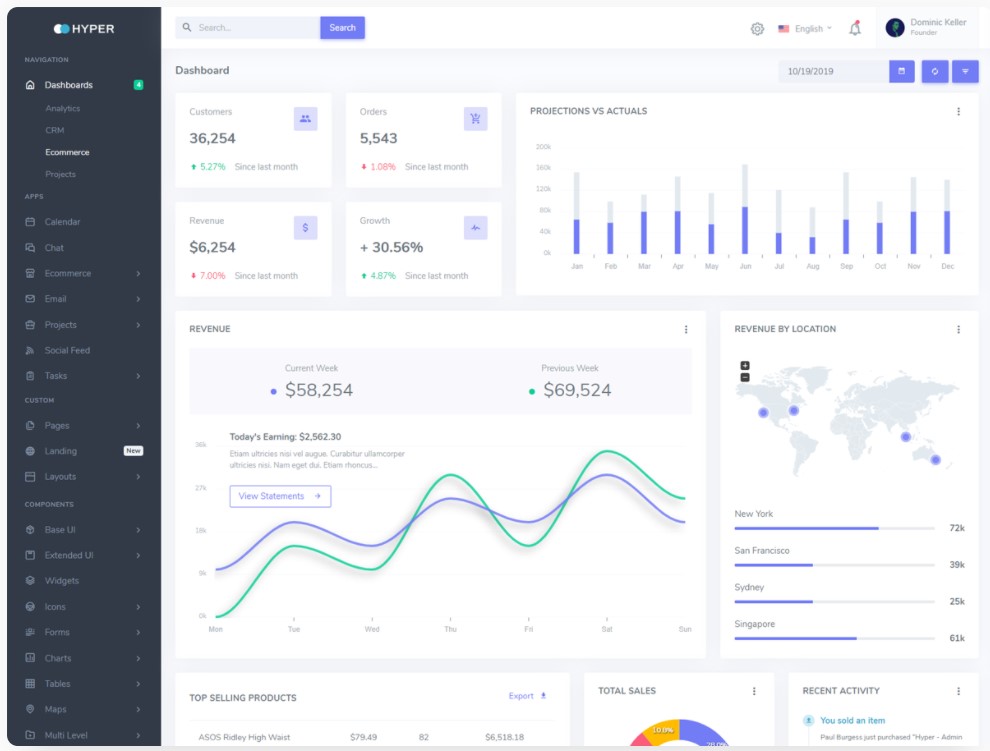Click the Maps pin icon
Viewport: 990px width, 751px height.
click(x=30, y=709)
